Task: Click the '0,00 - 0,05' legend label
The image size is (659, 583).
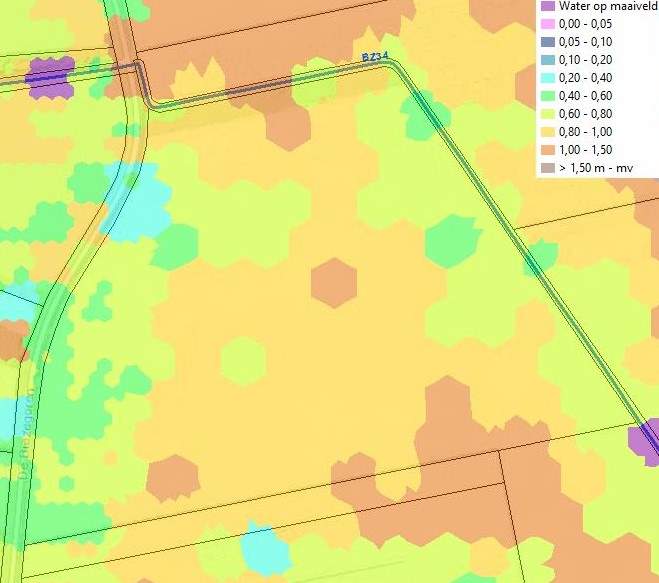Action: tap(585, 24)
